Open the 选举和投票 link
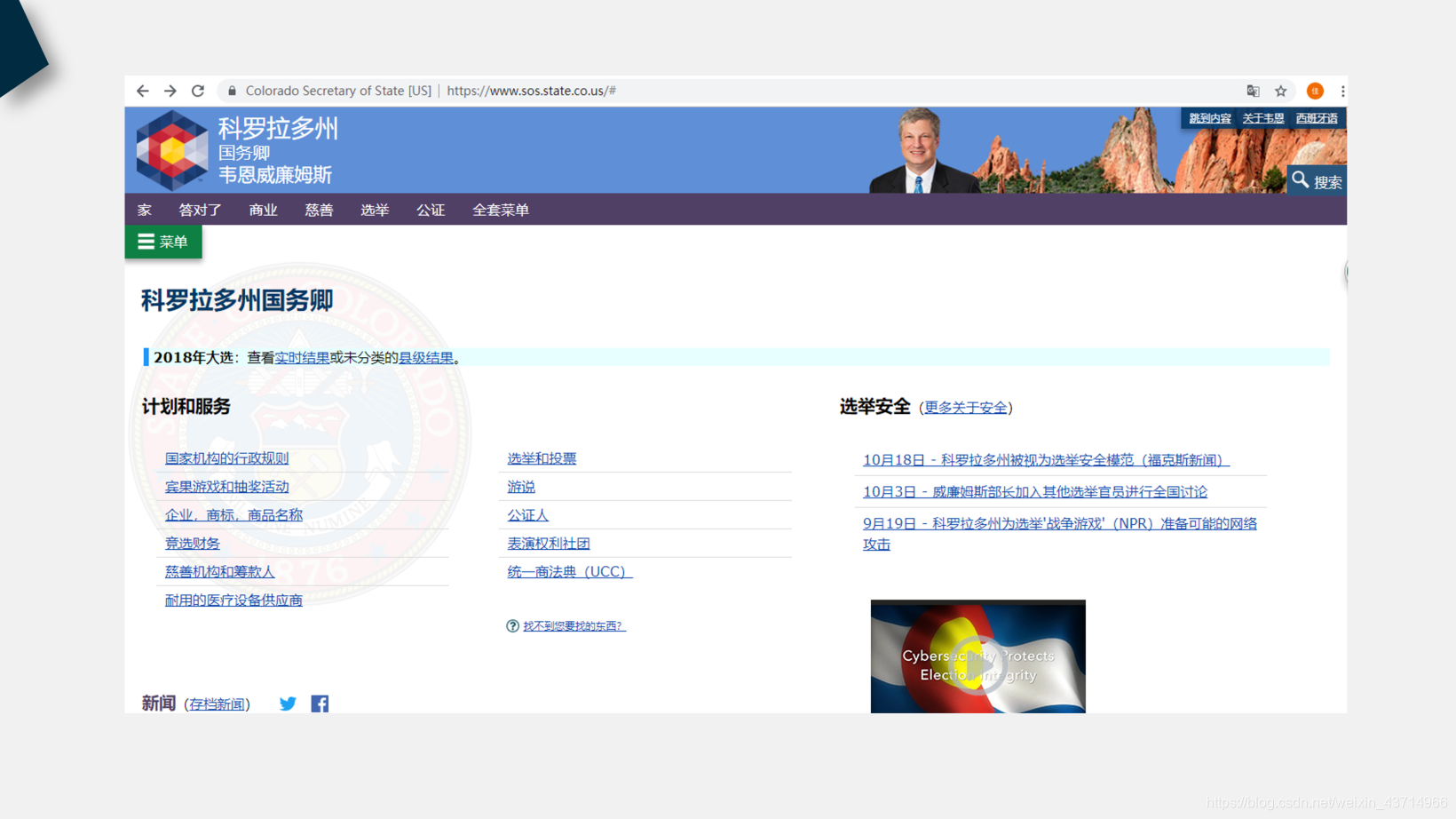The width and height of the screenshot is (1456, 819). click(542, 458)
